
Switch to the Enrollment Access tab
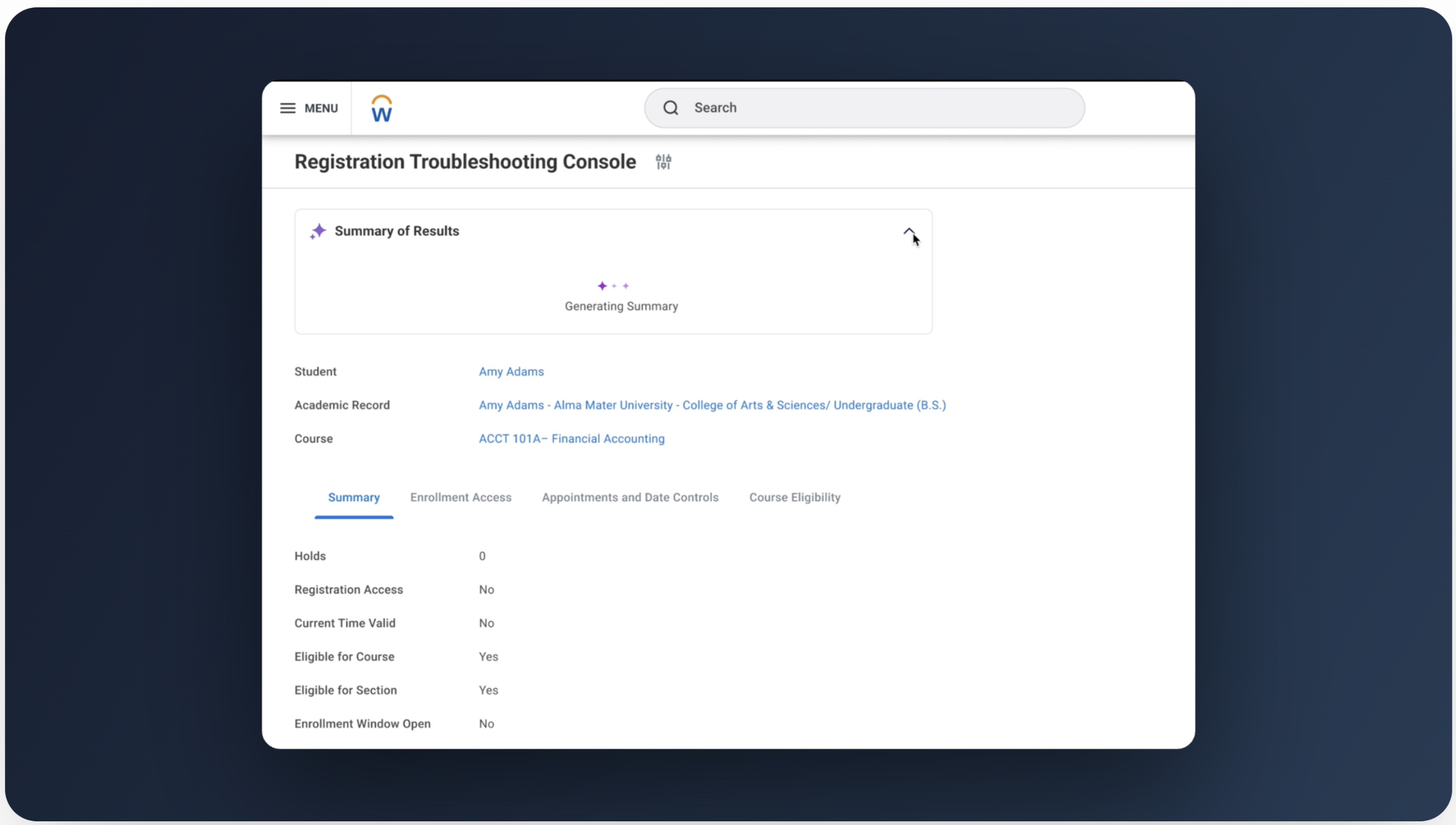point(461,497)
